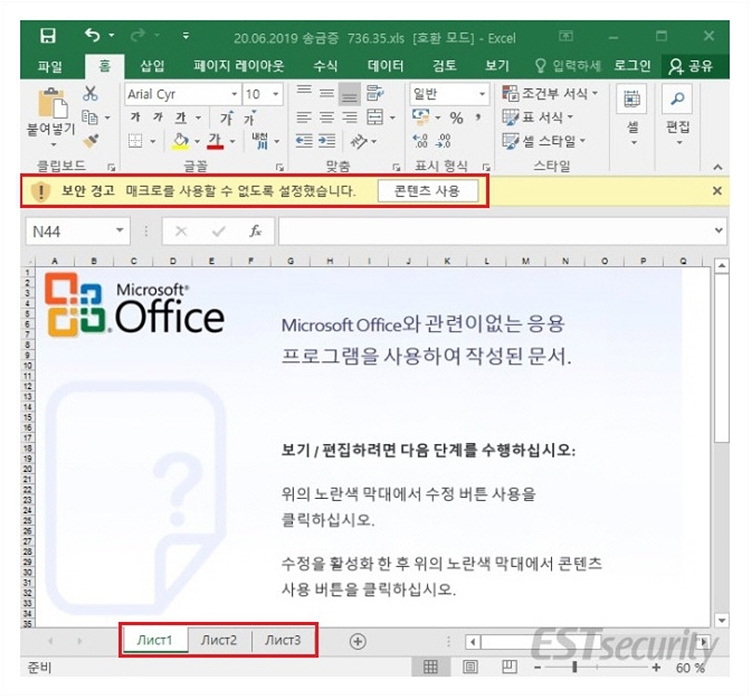The width and height of the screenshot is (750, 697).
Task: Apply red font color 가
Action: (x=215, y=141)
